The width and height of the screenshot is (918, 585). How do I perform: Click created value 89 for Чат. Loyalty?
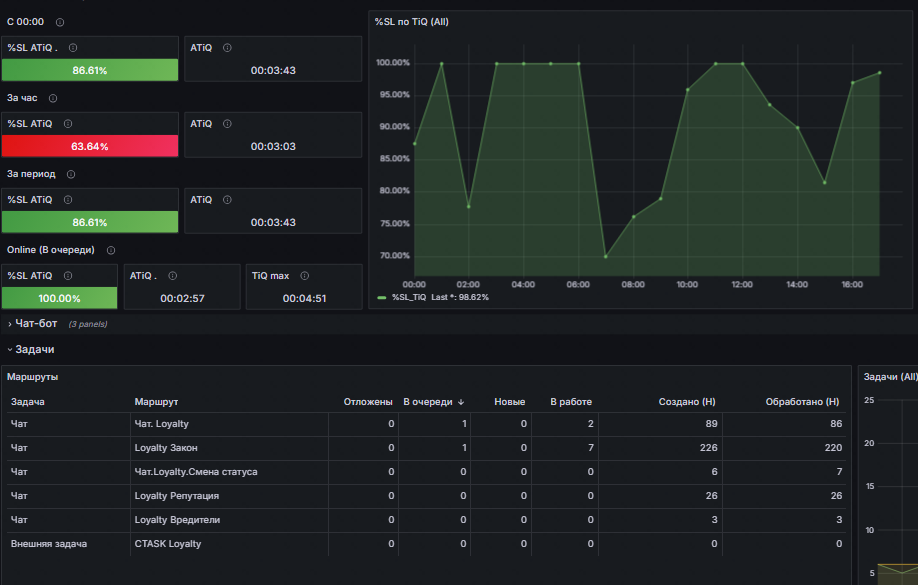[711, 424]
